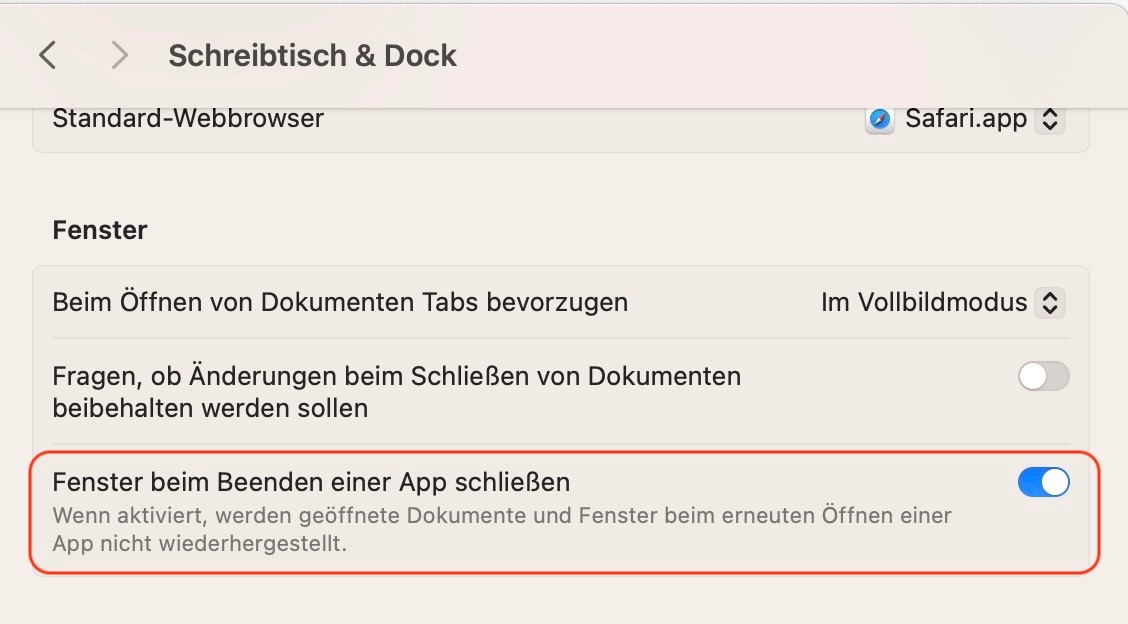The height and width of the screenshot is (624, 1128).
Task: Click the Fenster section heading
Action: click(100, 230)
